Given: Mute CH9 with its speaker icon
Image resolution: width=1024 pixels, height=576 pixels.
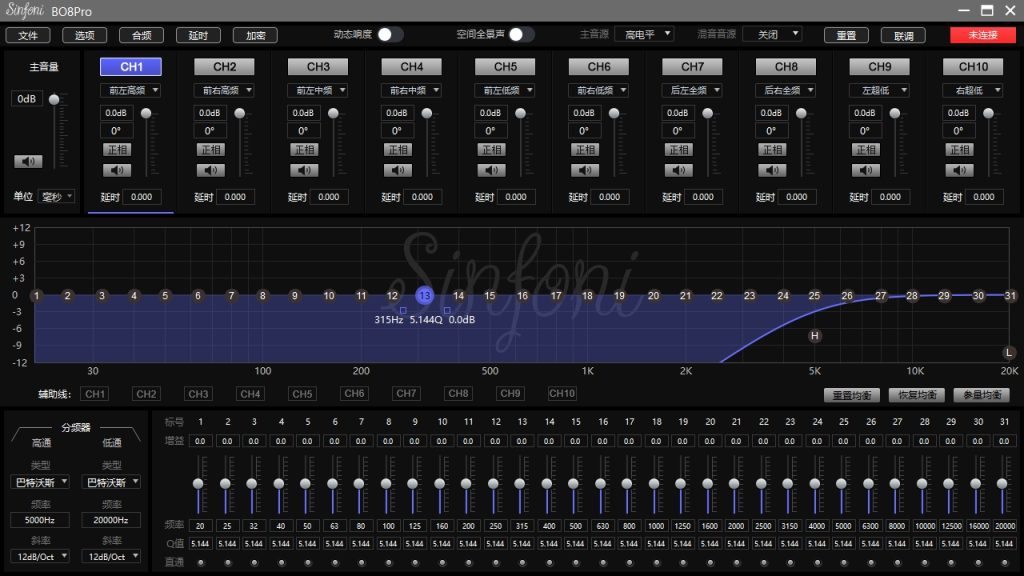Looking at the screenshot, I should click(x=865, y=170).
